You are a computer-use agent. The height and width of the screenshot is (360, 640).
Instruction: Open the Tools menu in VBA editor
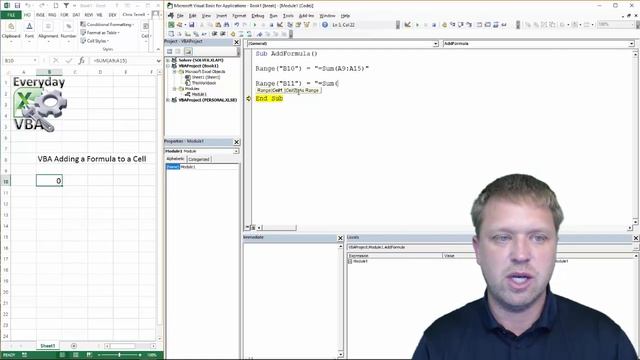(288, 16)
